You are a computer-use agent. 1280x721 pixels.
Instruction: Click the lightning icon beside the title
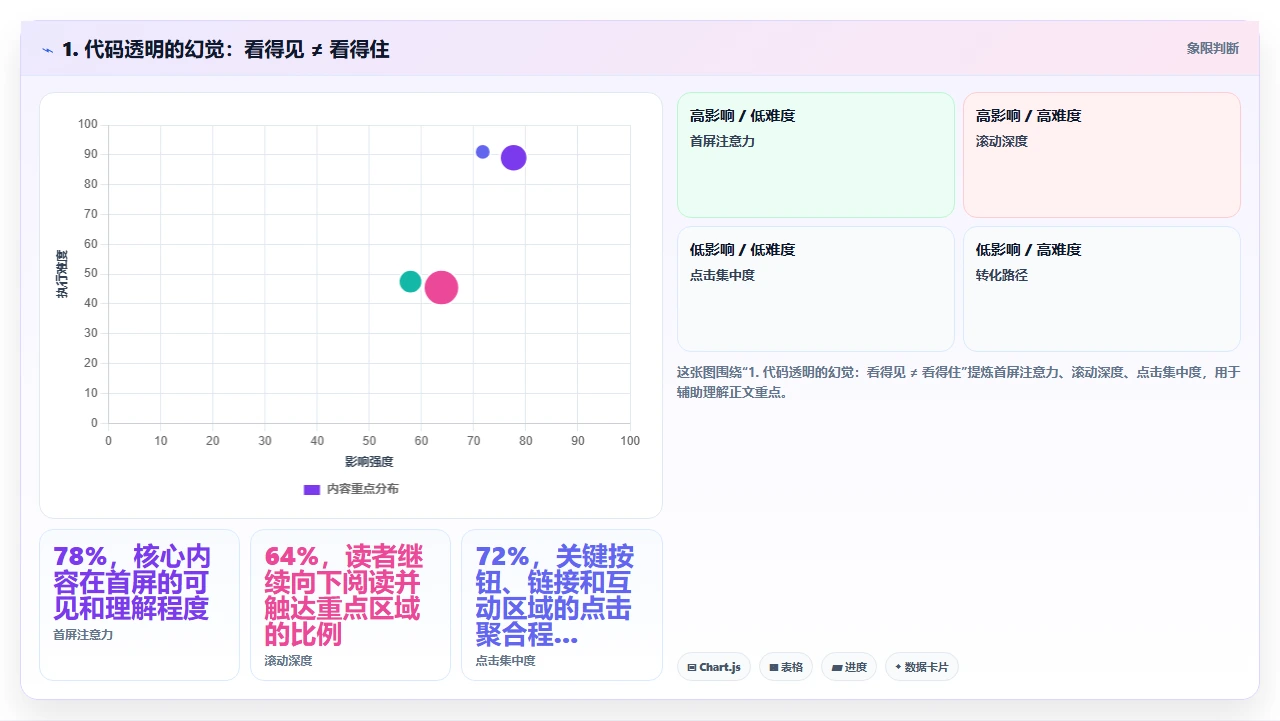click(x=47, y=49)
